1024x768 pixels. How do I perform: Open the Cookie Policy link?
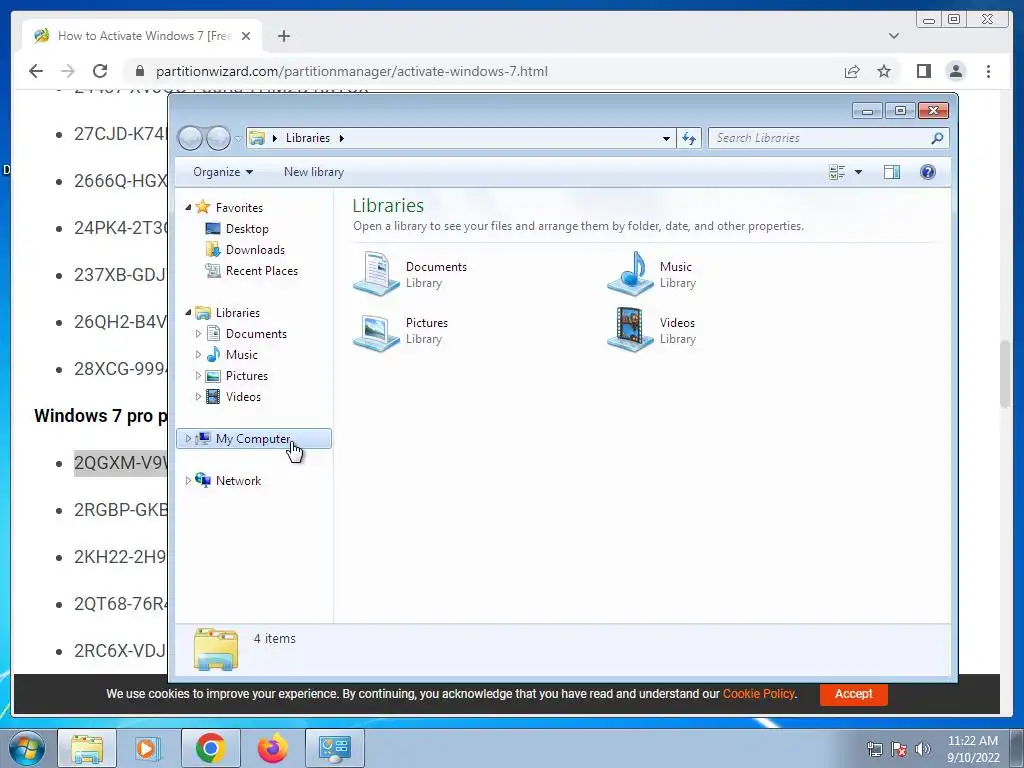pyautogui.click(x=758, y=694)
